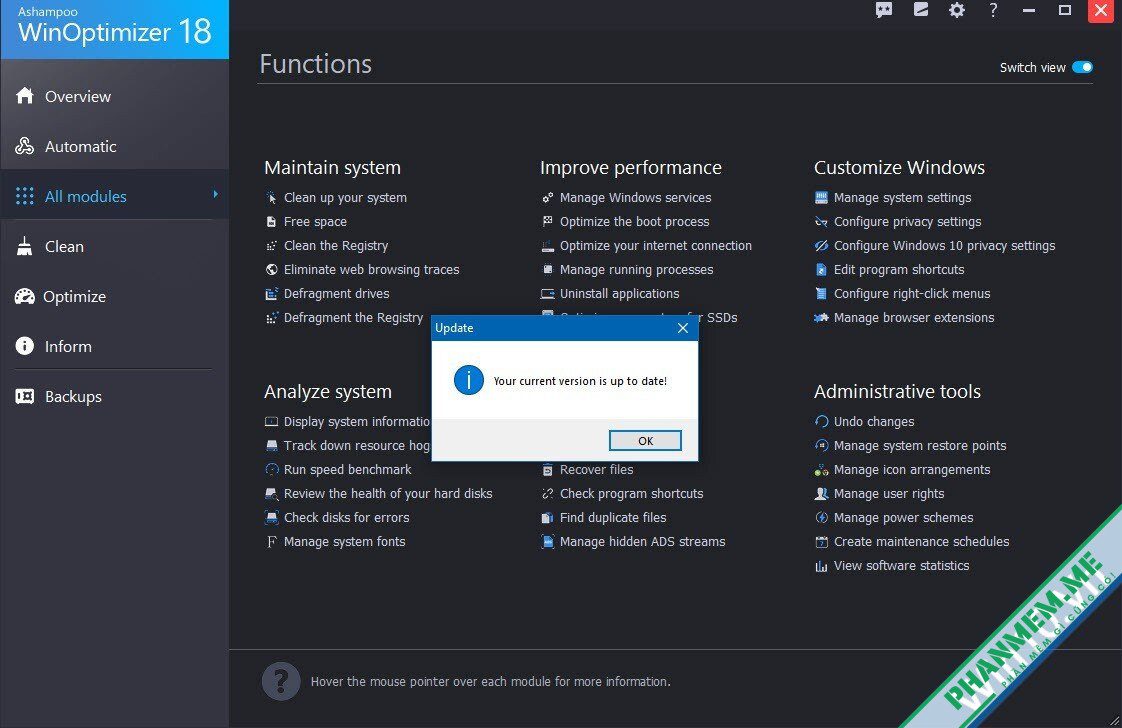Click the question mark help icon in title bar
Image resolution: width=1122 pixels, height=728 pixels.
[x=993, y=10]
